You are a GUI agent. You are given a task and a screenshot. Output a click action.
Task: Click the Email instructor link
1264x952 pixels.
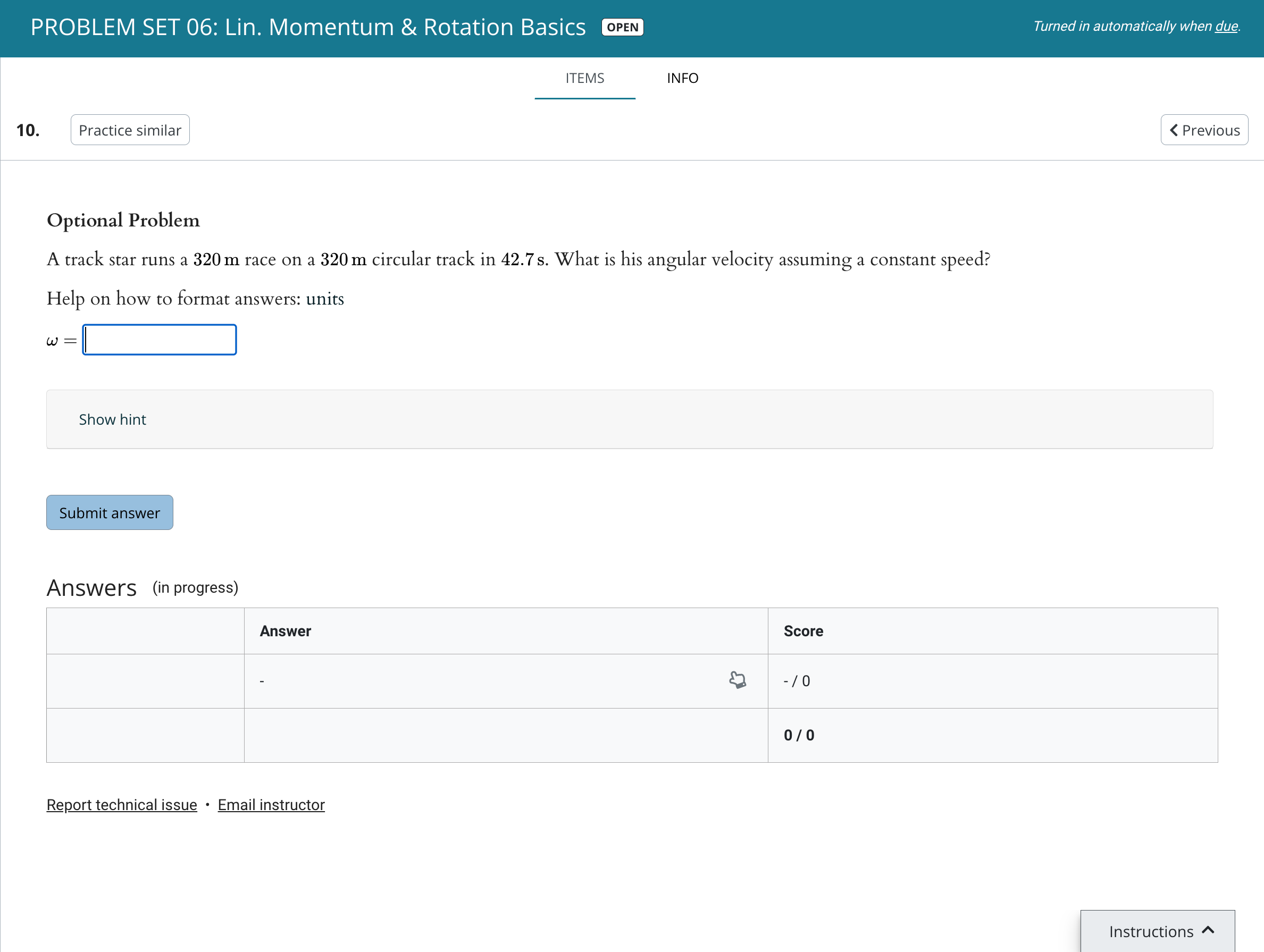click(271, 805)
